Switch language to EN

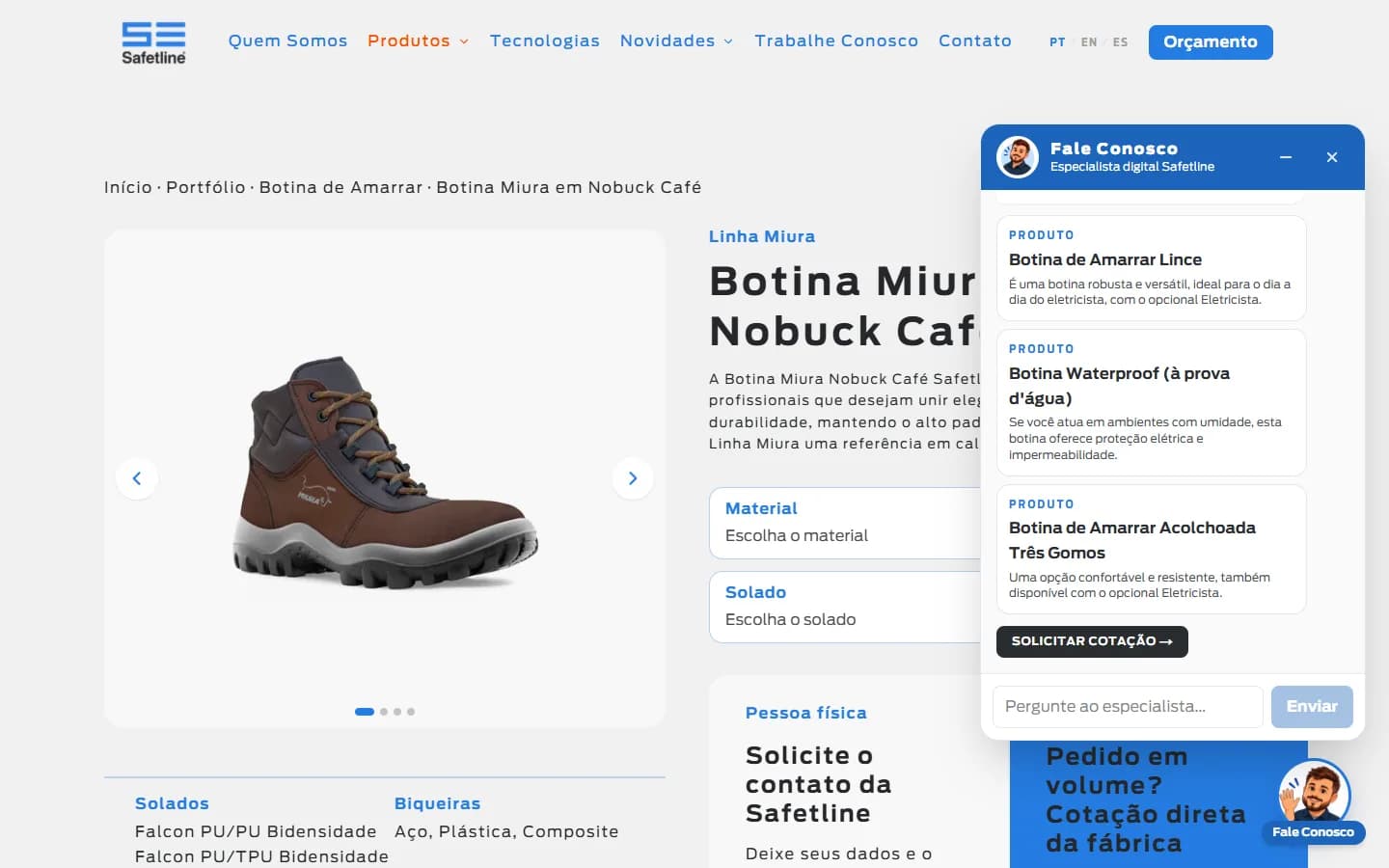click(1089, 42)
